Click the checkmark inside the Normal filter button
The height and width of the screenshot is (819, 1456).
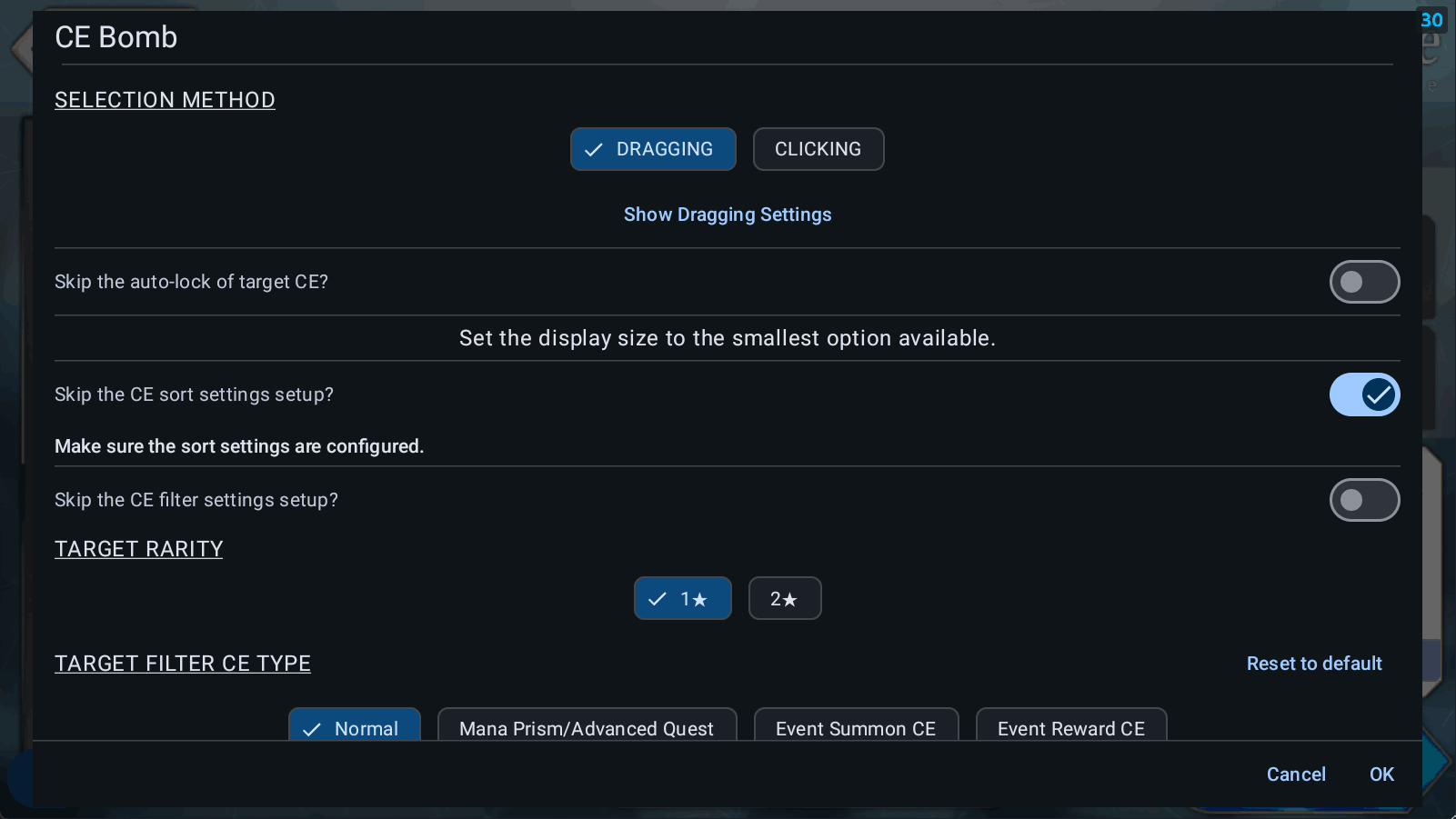[313, 728]
